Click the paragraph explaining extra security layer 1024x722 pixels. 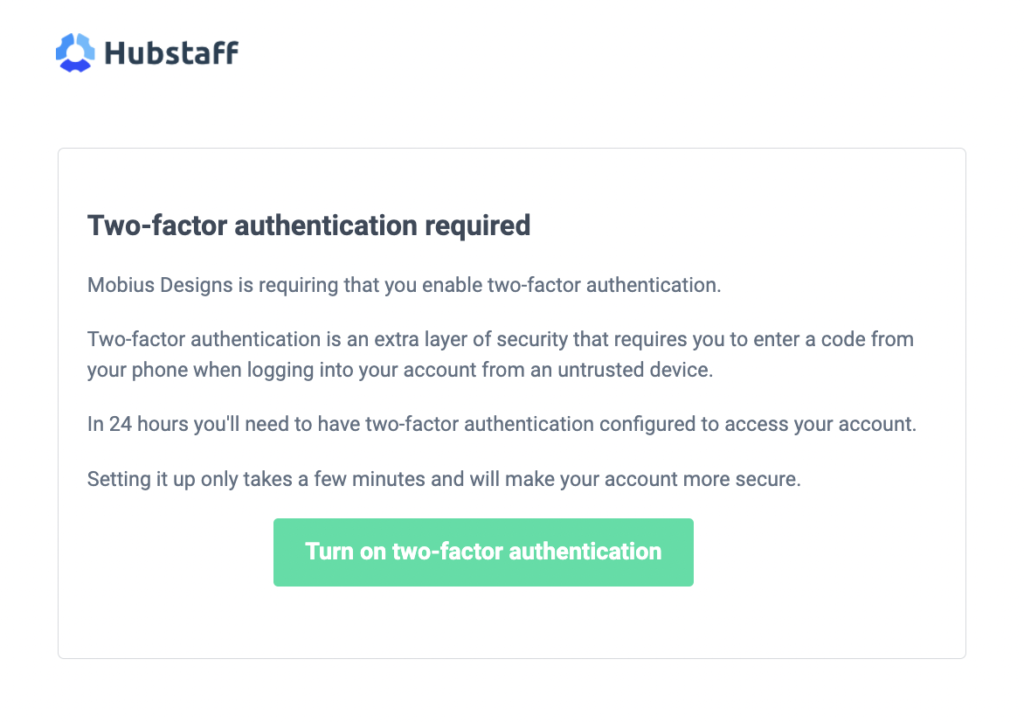point(500,354)
